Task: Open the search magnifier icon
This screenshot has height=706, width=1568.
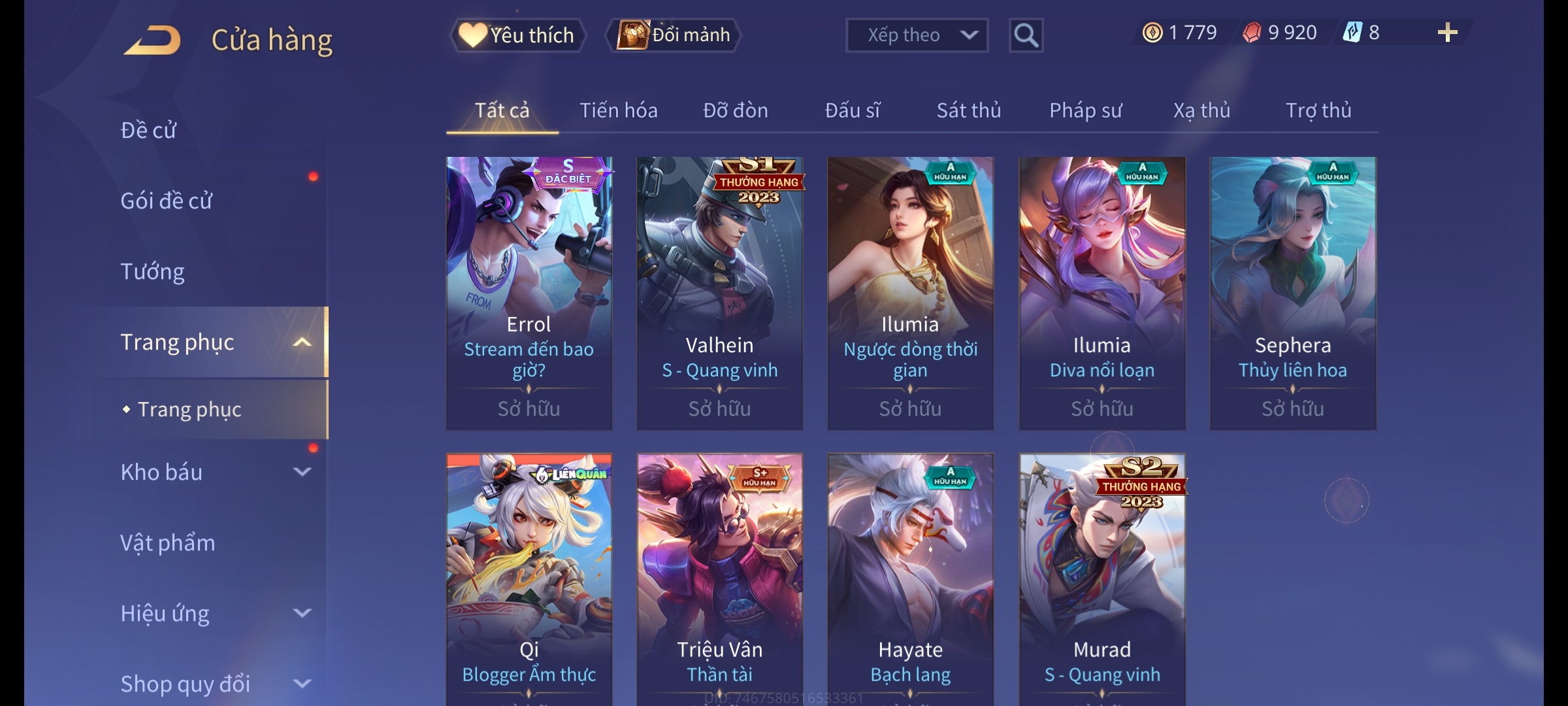Action: 1026,35
